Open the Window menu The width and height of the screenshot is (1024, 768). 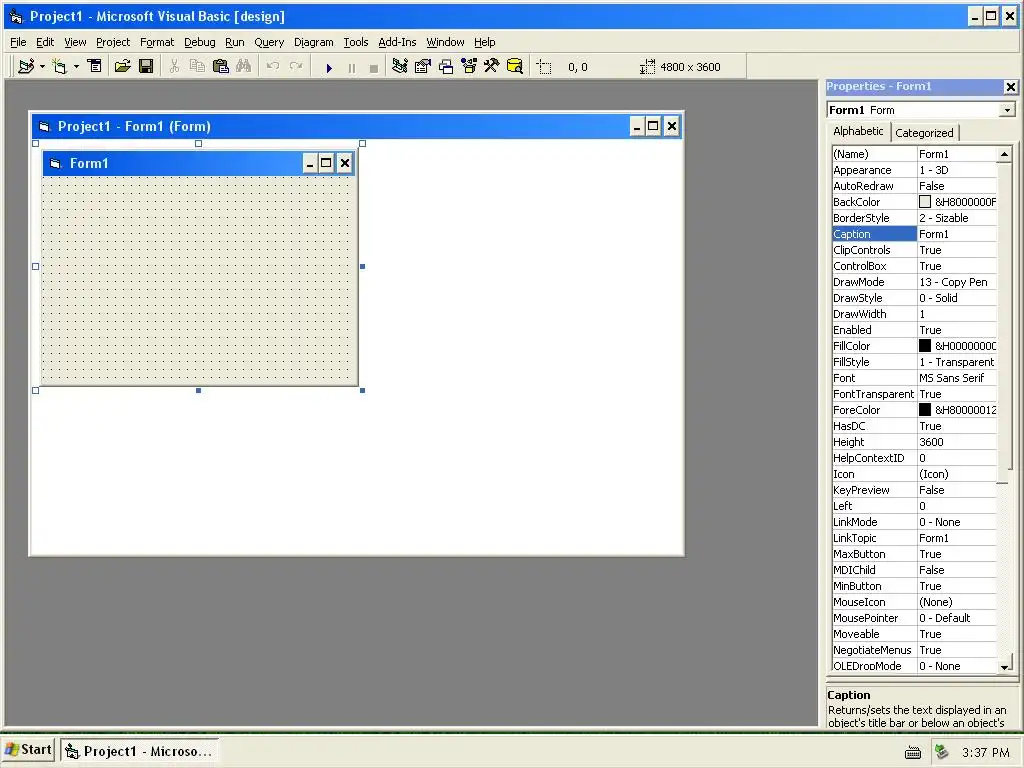pyautogui.click(x=445, y=42)
